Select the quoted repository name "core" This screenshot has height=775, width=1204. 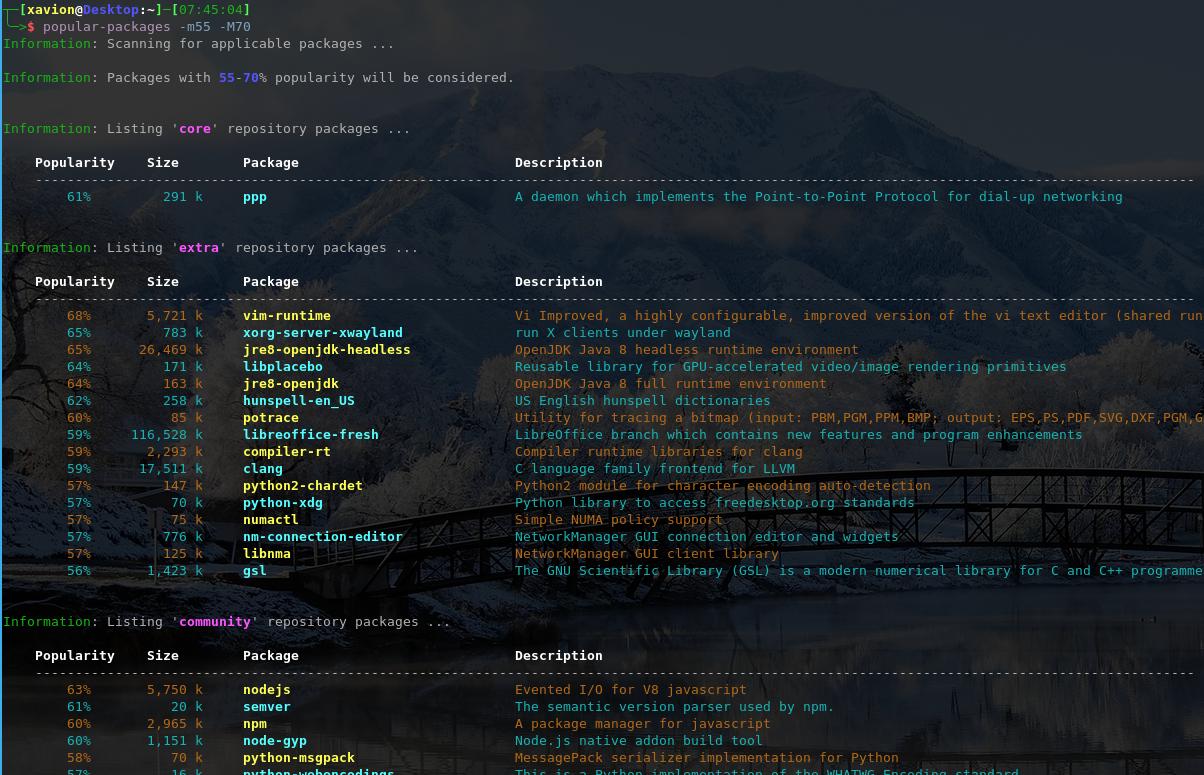coord(195,129)
